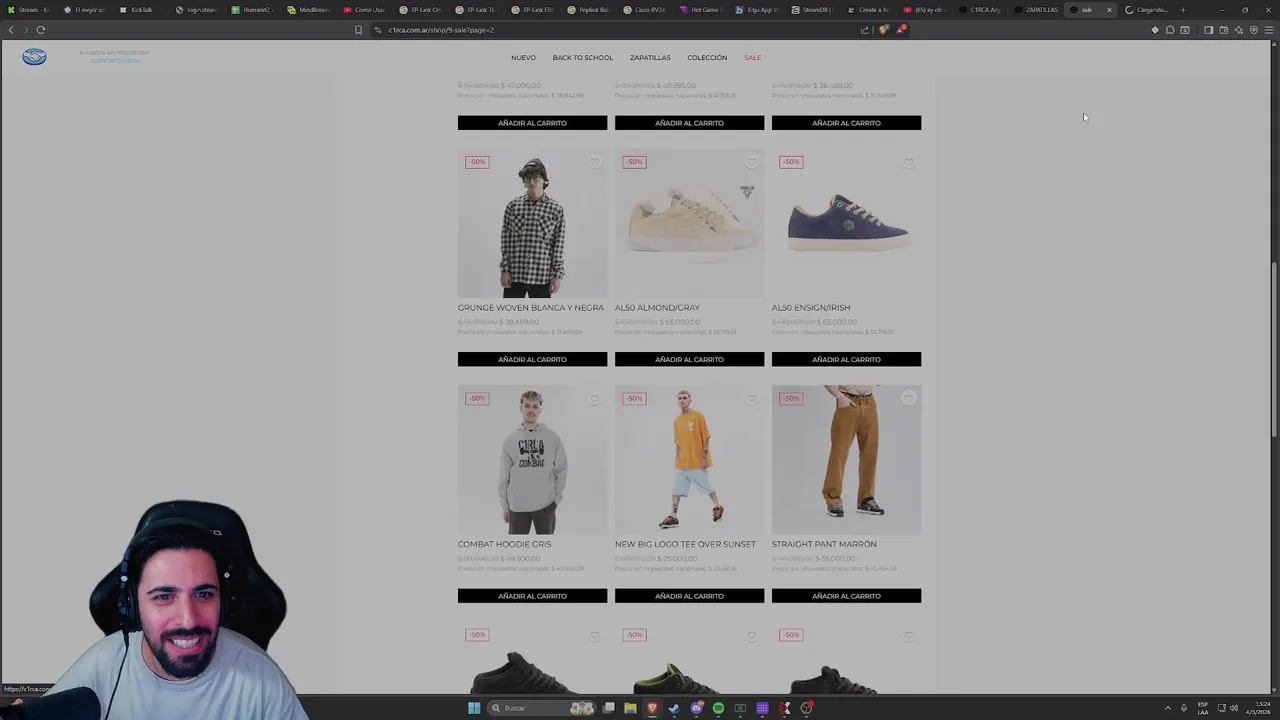This screenshot has height=720, width=1280.
Task: Open NEW BIG LOGO TEE OVER SUNSET title
Action: coord(685,545)
